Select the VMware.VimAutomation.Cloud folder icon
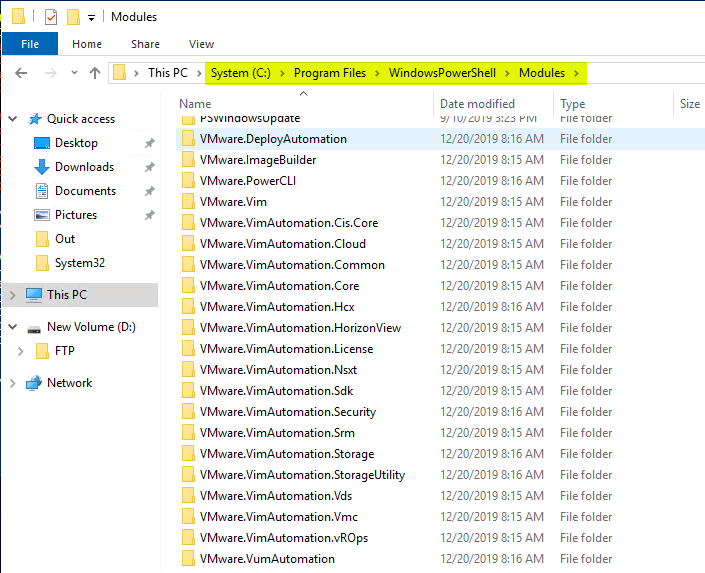 188,244
